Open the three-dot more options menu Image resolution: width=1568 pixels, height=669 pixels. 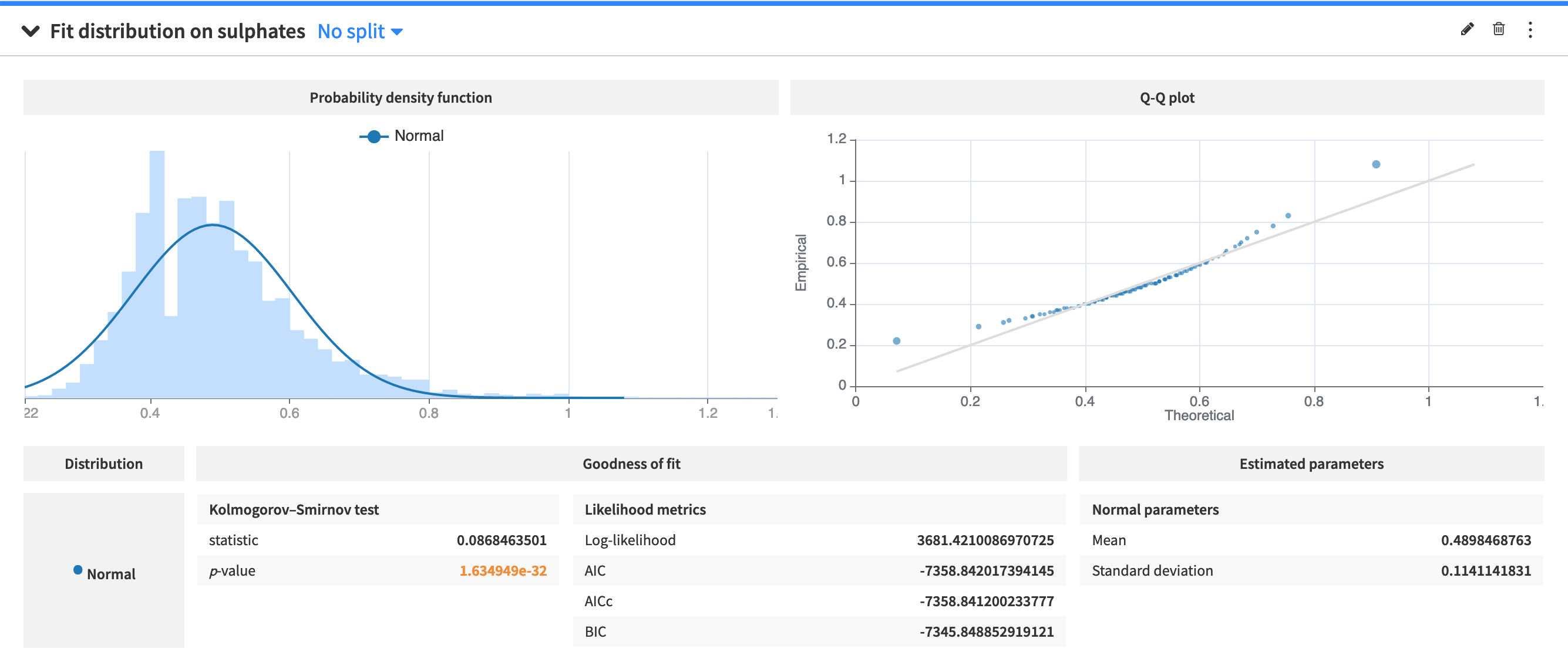[1530, 30]
